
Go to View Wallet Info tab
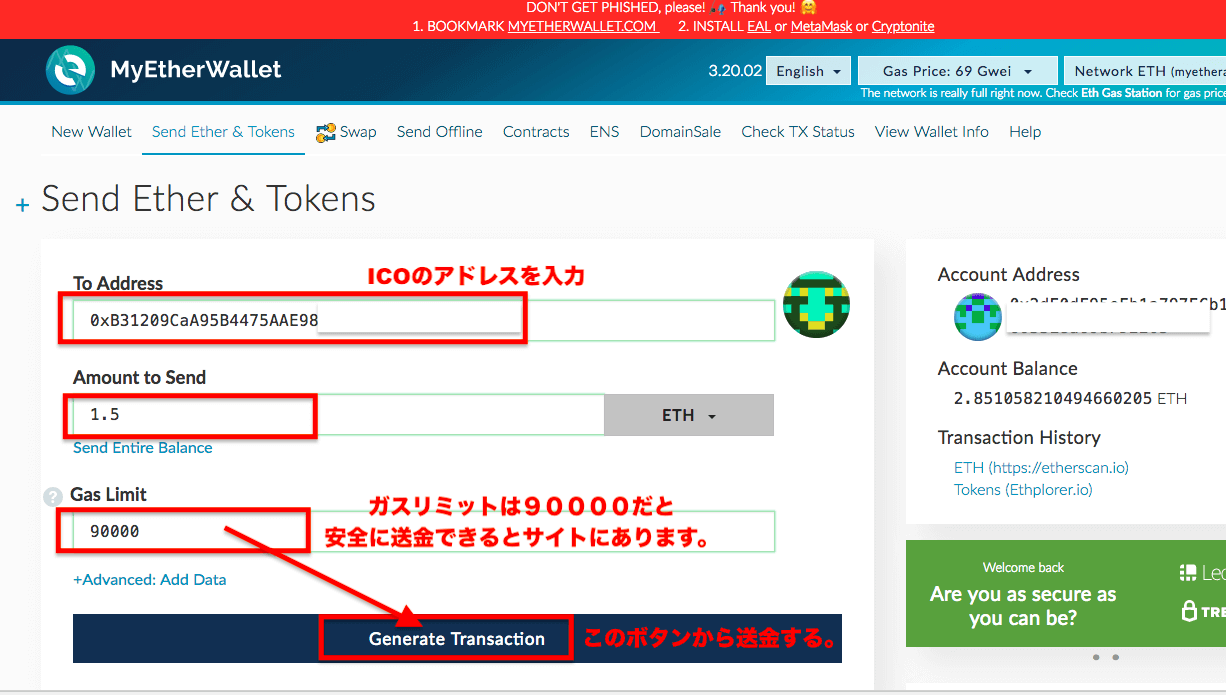(x=932, y=132)
